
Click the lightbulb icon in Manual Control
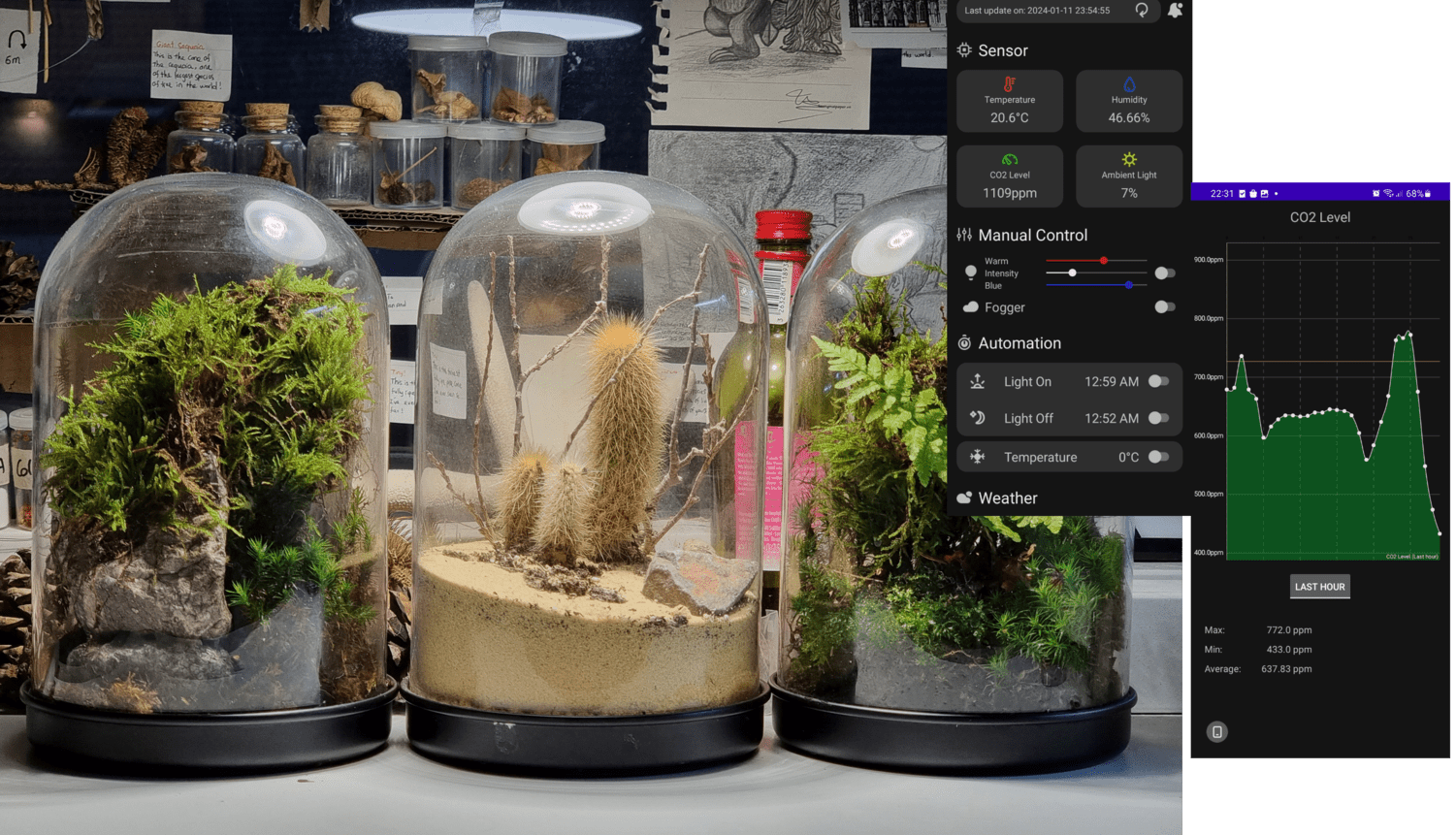(970, 273)
